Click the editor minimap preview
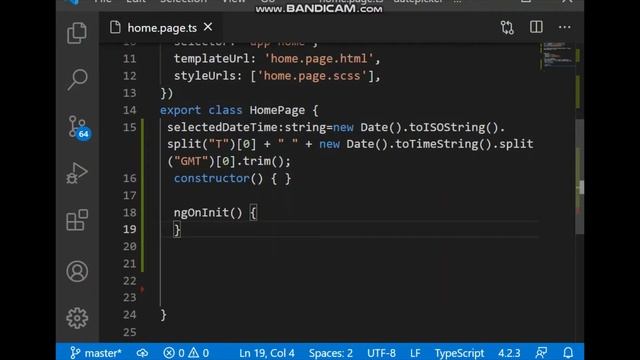Viewport: 640px width, 360px height. click(557, 55)
